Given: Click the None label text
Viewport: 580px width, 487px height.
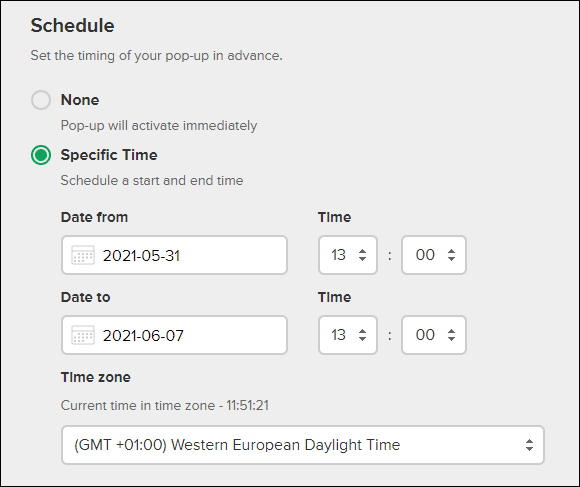Looking at the screenshot, I should (80, 100).
